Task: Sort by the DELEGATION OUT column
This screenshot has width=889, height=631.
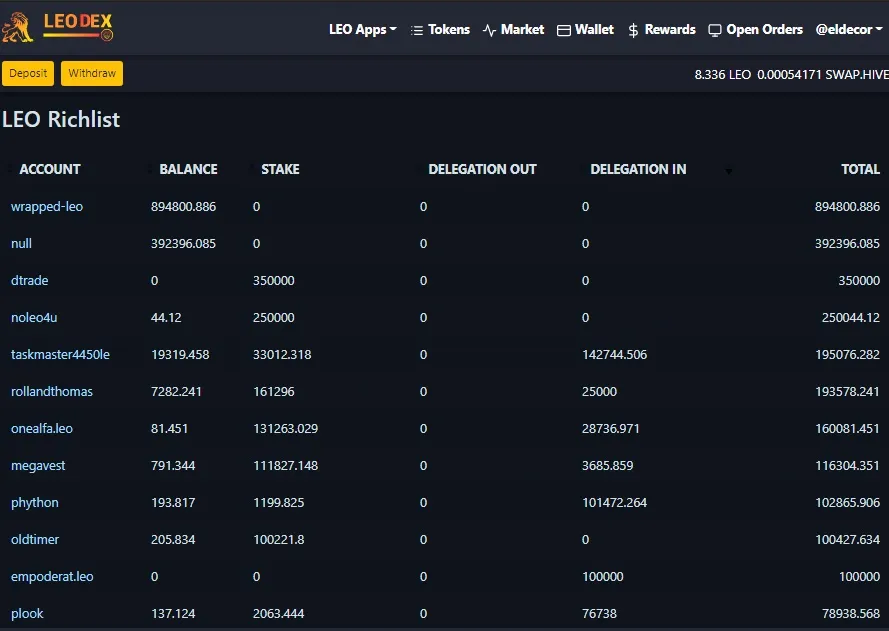Action: point(482,169)
